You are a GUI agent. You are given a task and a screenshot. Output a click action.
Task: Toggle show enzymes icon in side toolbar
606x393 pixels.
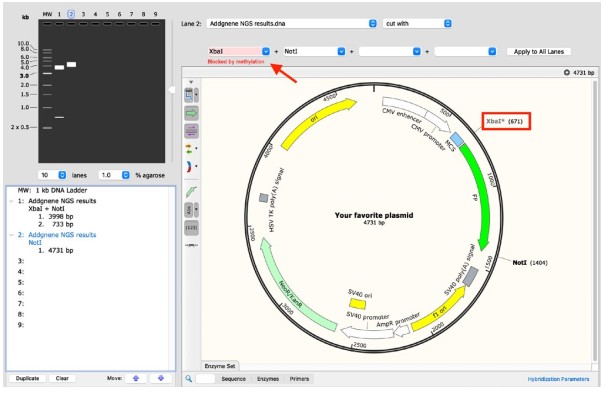pyautogui.click(x=189, y=95)
